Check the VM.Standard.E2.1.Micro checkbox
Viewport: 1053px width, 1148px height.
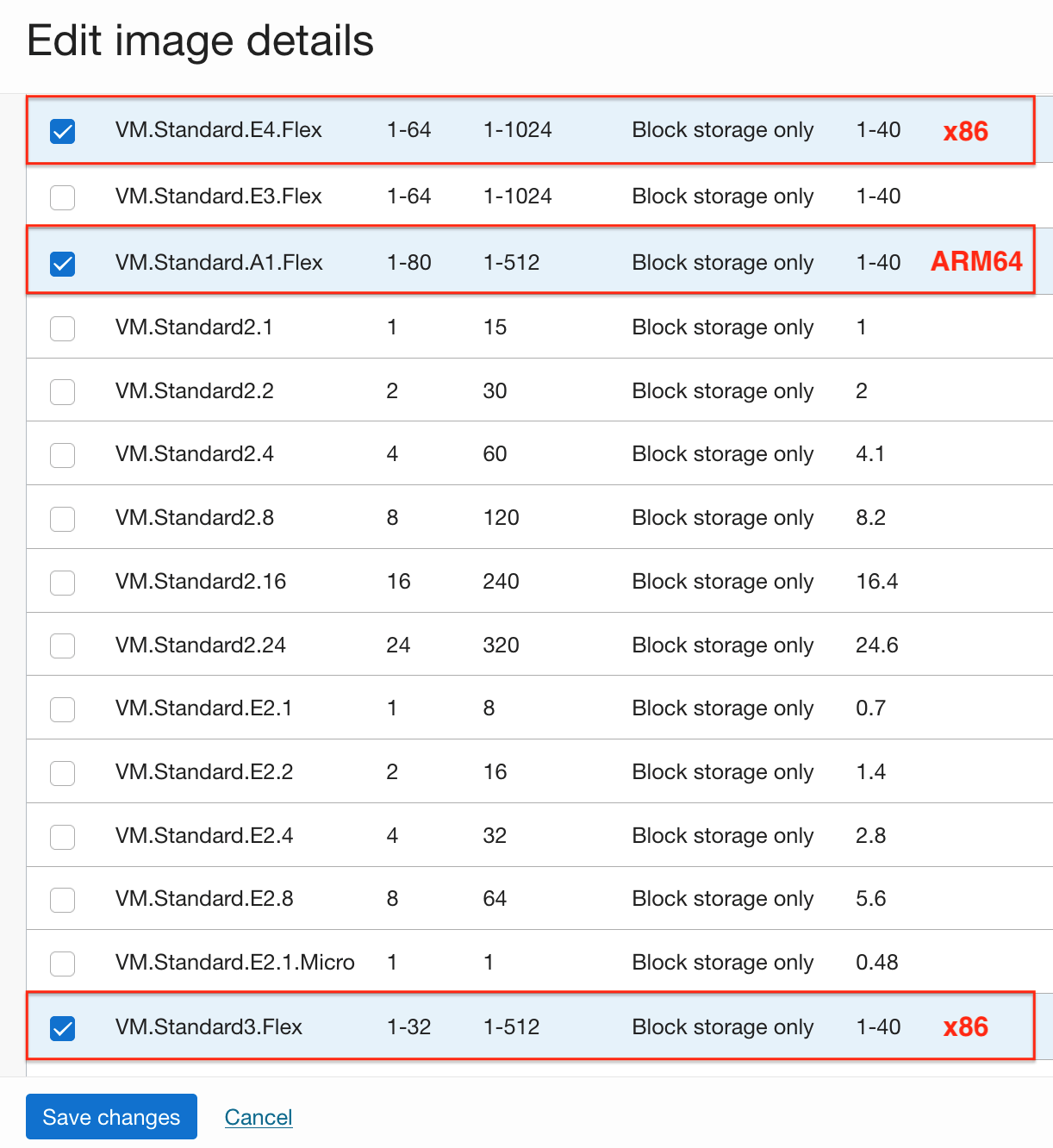click(62, 964)
